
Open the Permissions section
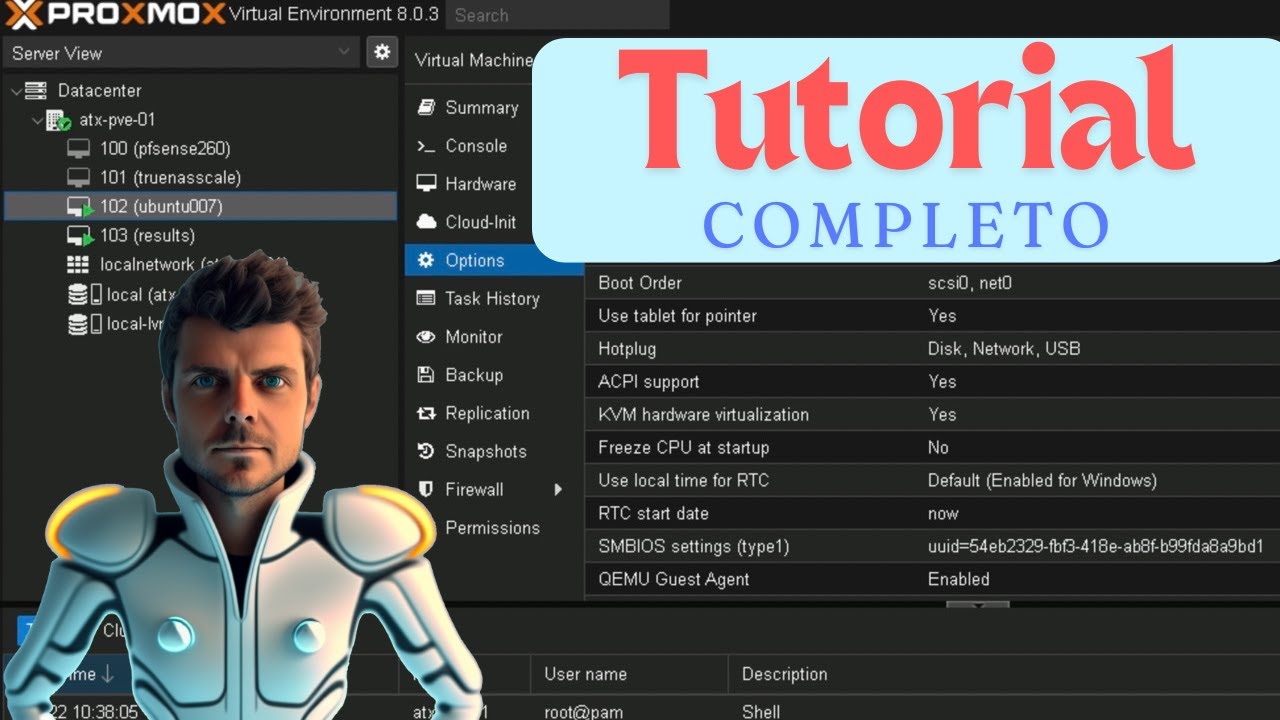(492, 528)
